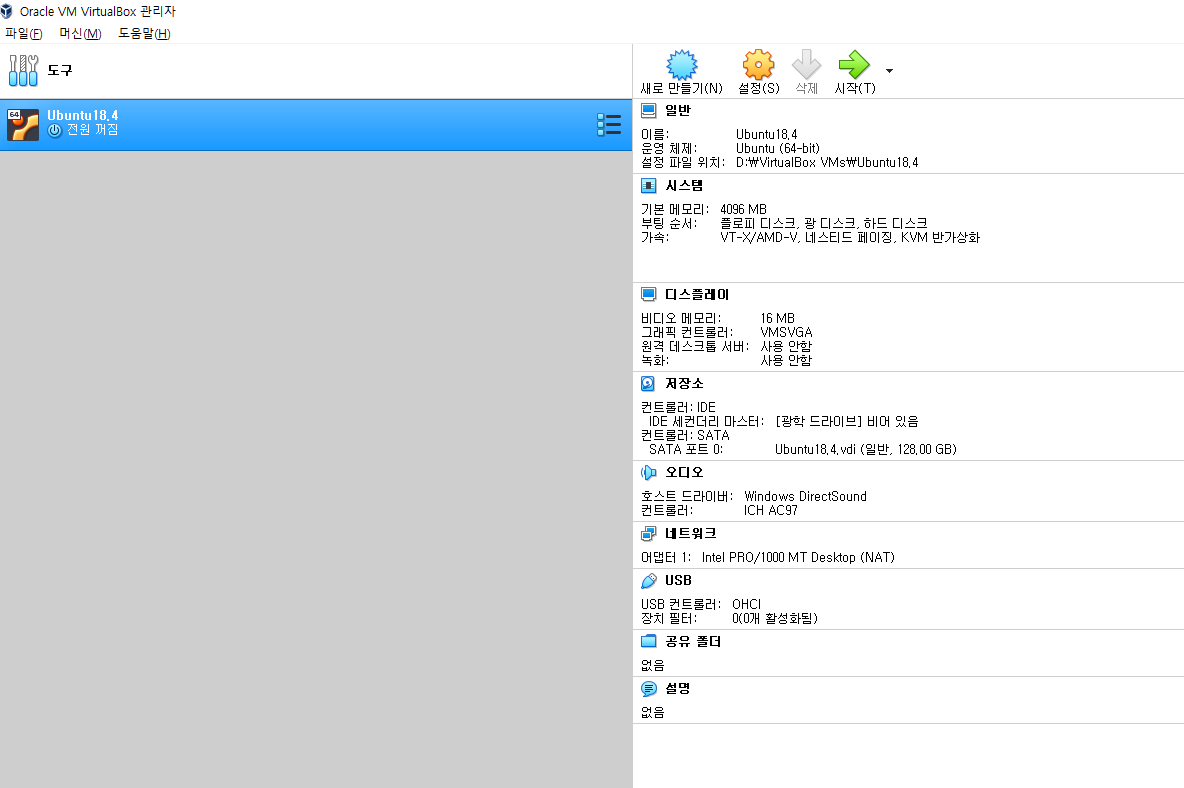Open the Ubuntu18.4 machine tools list menu icon

(609, 125)
